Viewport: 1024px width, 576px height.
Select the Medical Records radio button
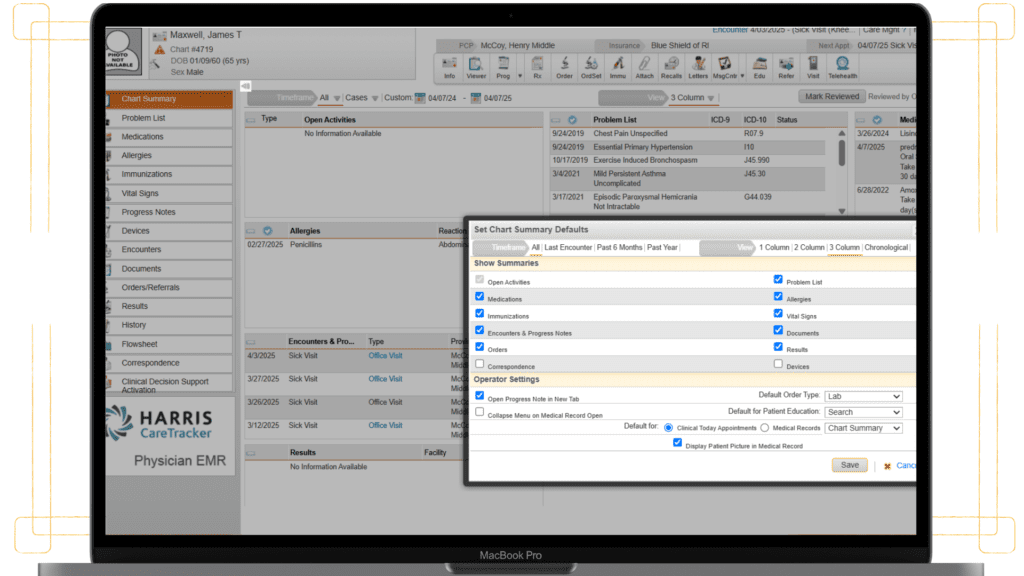(x=764, y=428)
